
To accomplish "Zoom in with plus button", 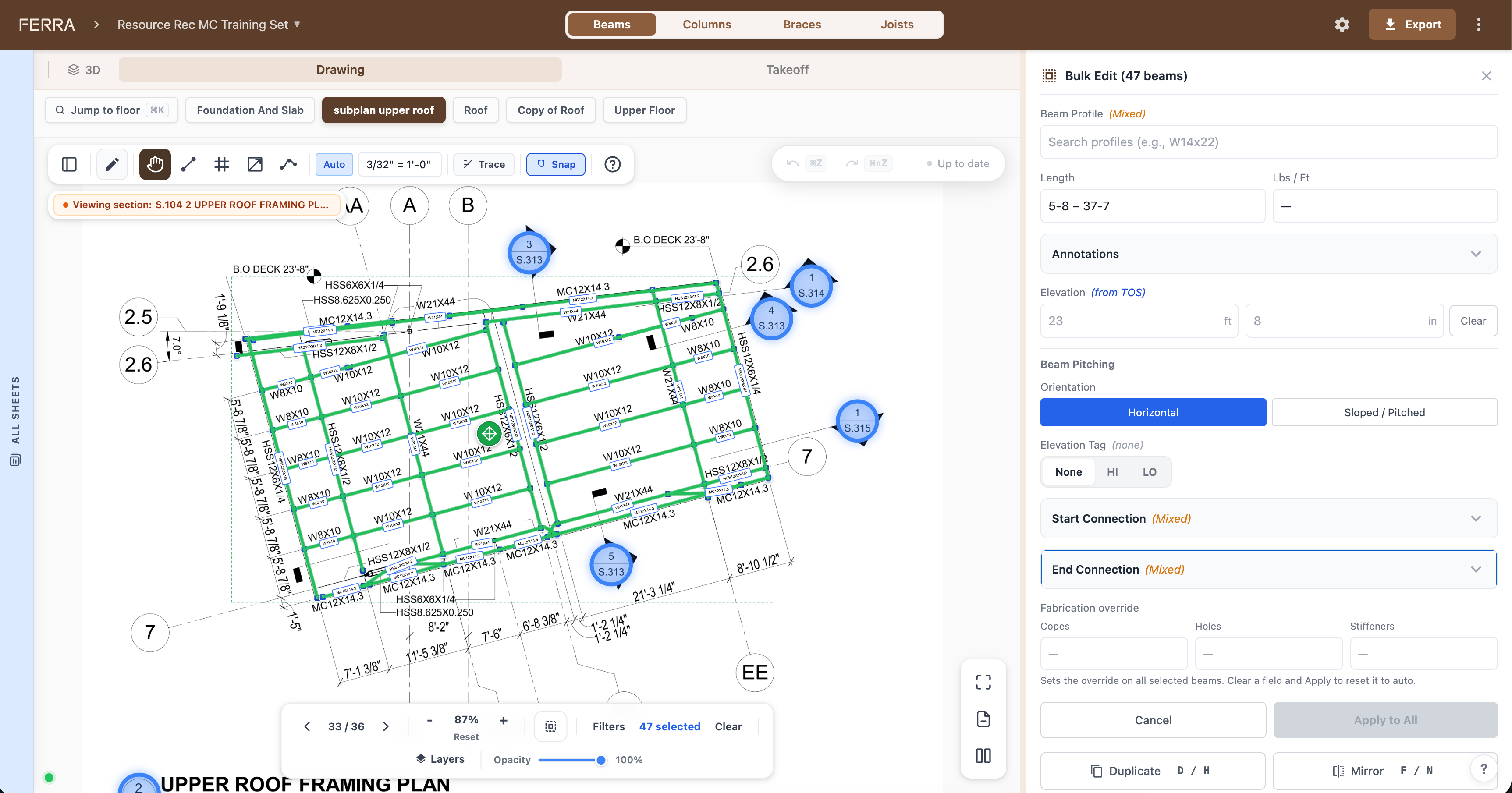I will [503, 720].
